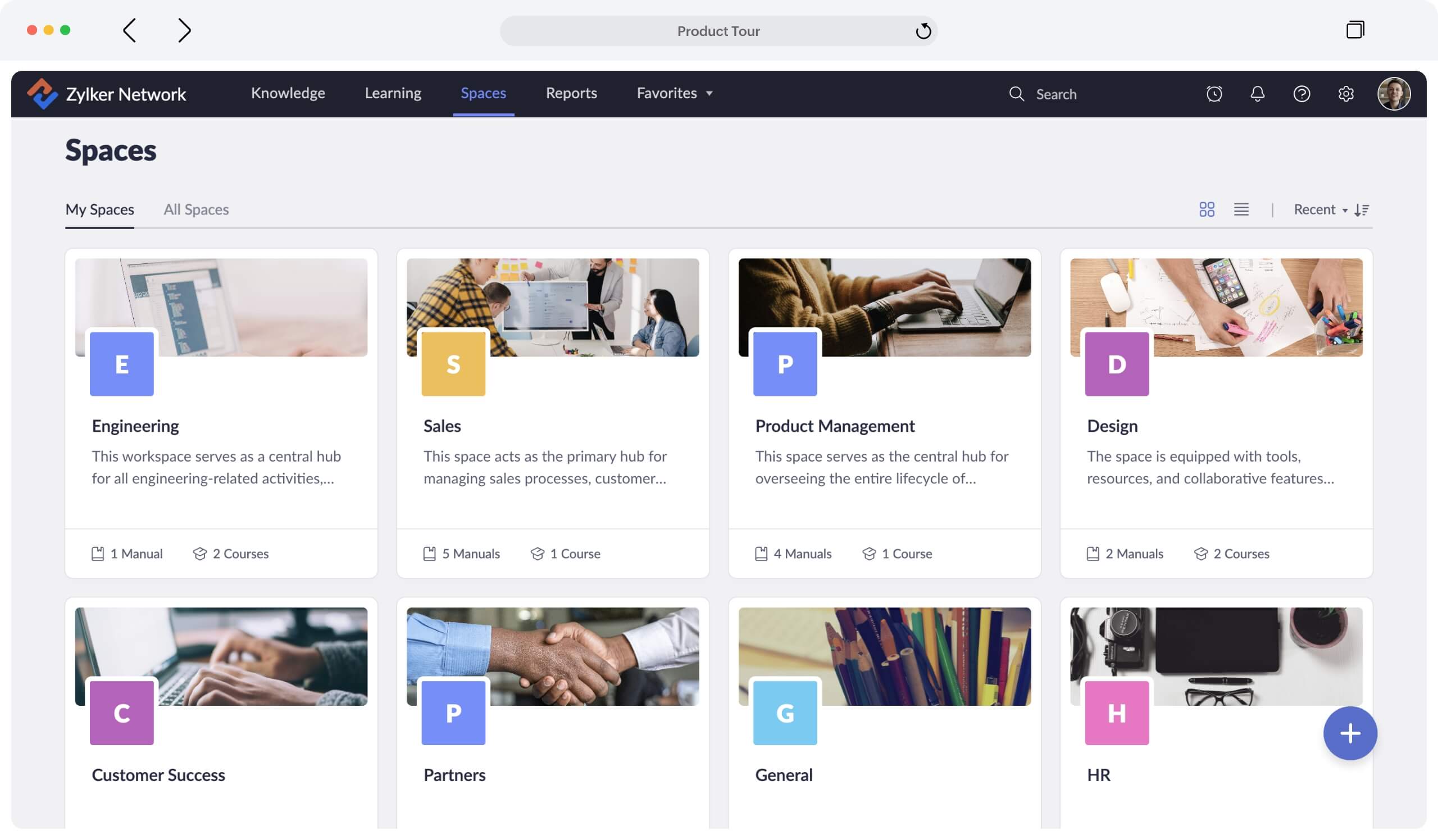The image size is (1438, 840).
Task: Switch to the All Spaces tab
Action: (x=195, y=210)
